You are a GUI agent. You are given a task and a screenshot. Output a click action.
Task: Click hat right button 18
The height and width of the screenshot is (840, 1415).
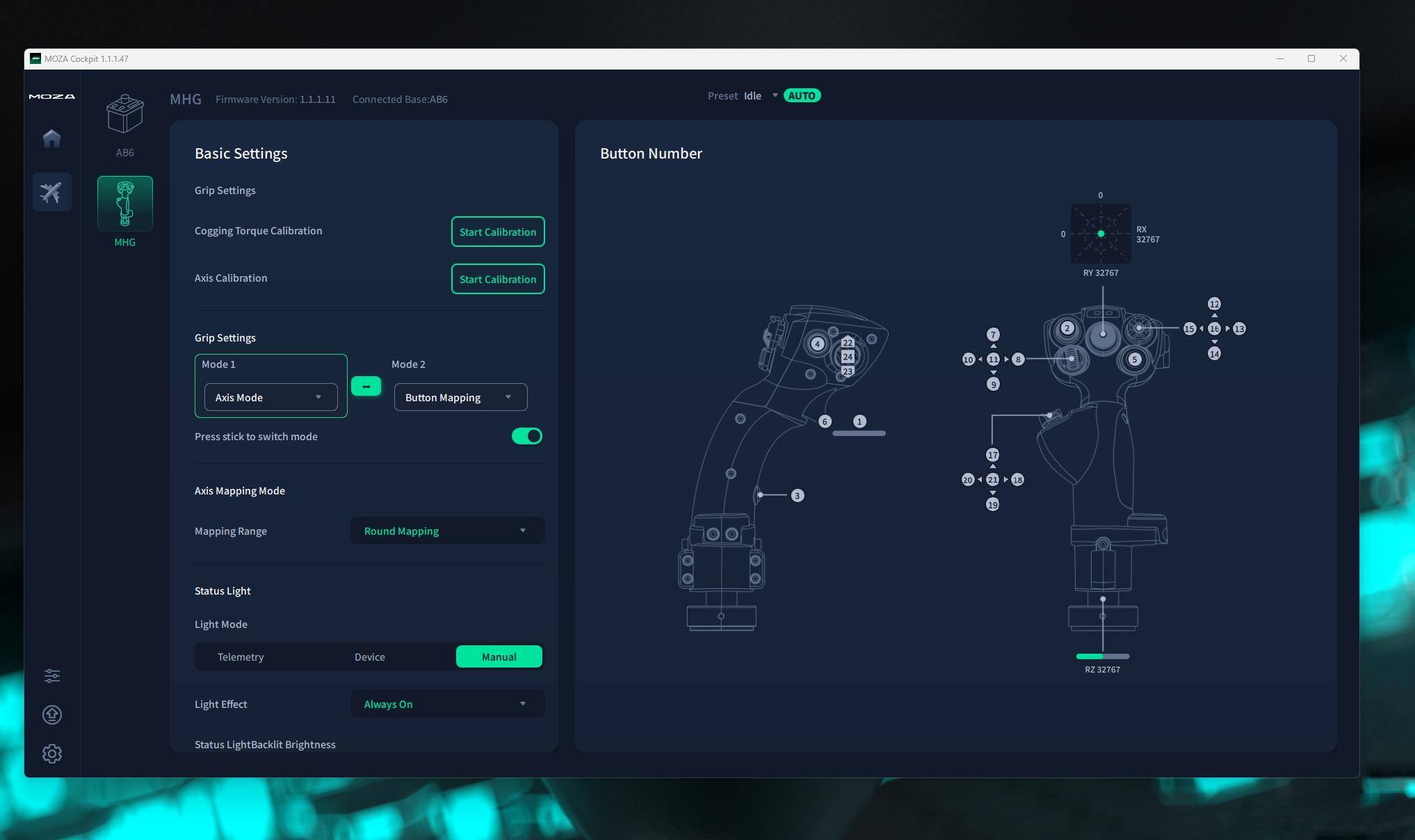(x=1017, y=480)
